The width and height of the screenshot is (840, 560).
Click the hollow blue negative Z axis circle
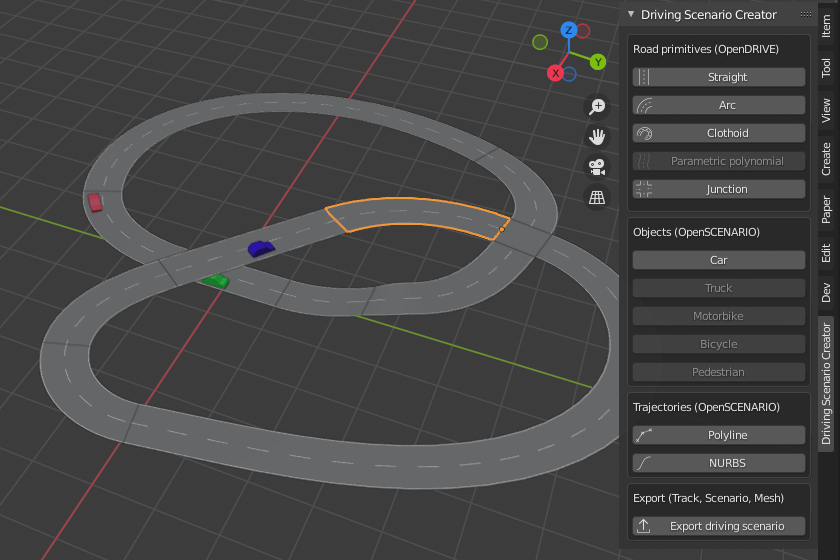tap(569, 74)
